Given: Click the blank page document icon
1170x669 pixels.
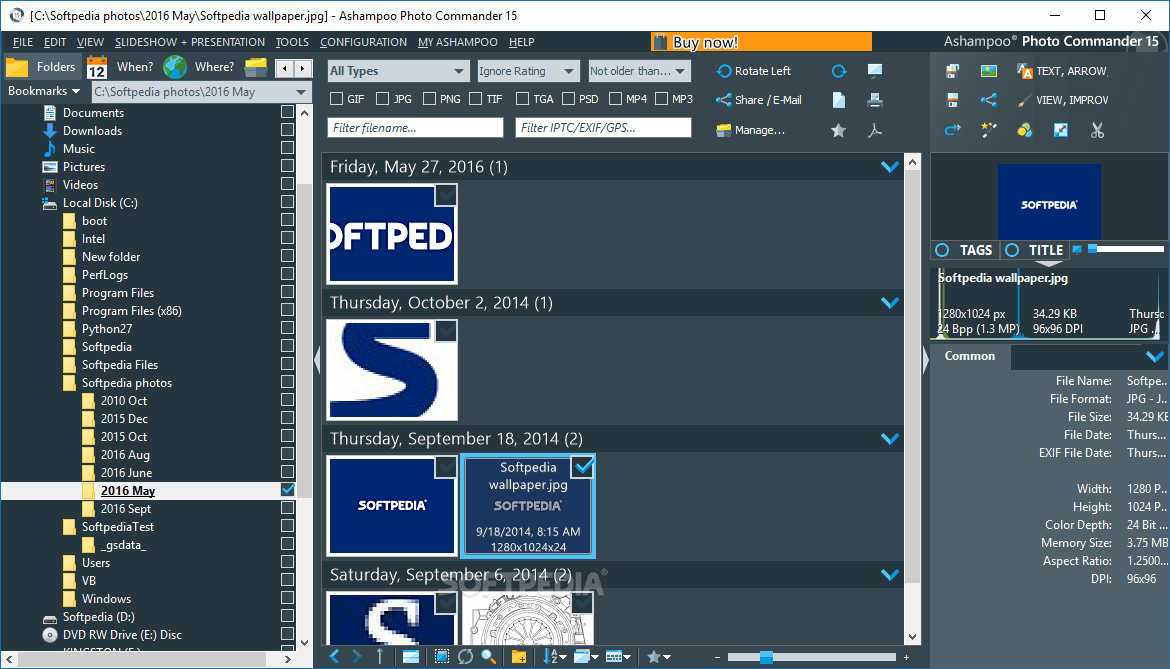Looking at the screenshot, I should point(839,100).
